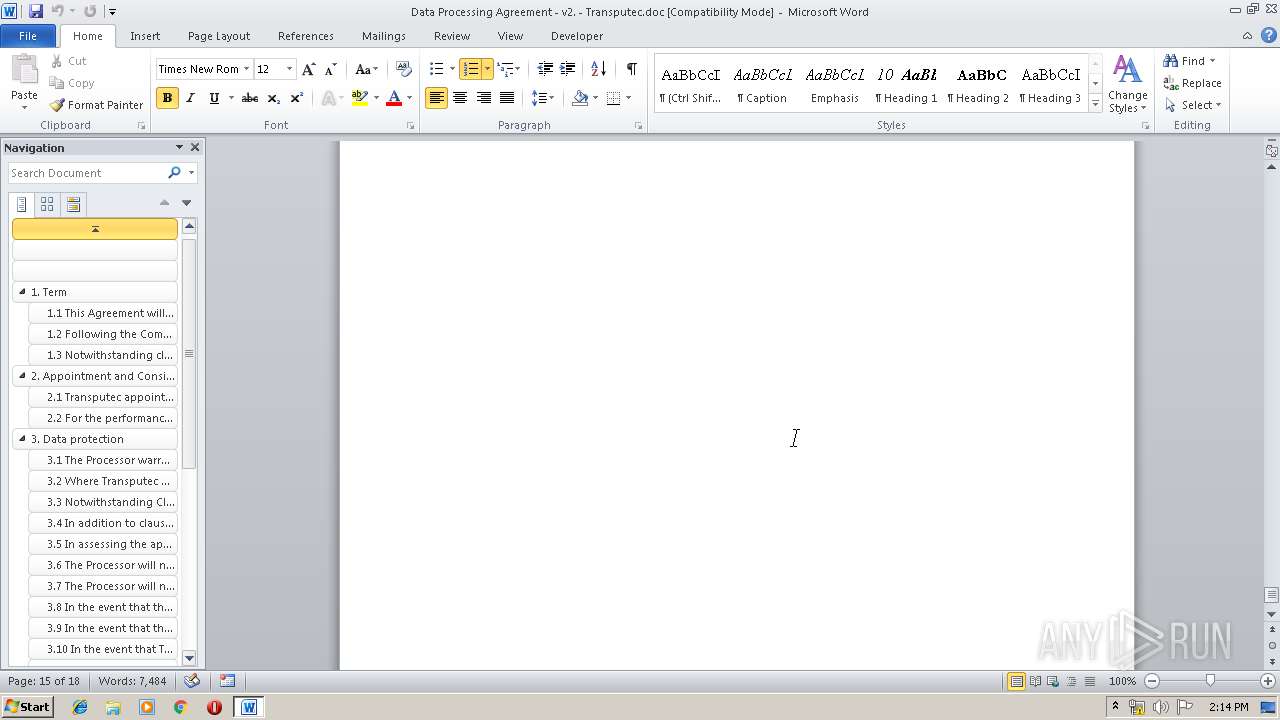Click the zoom slider handle
The width and height of the screenshot is (1280, 720).
(1210, 681)
